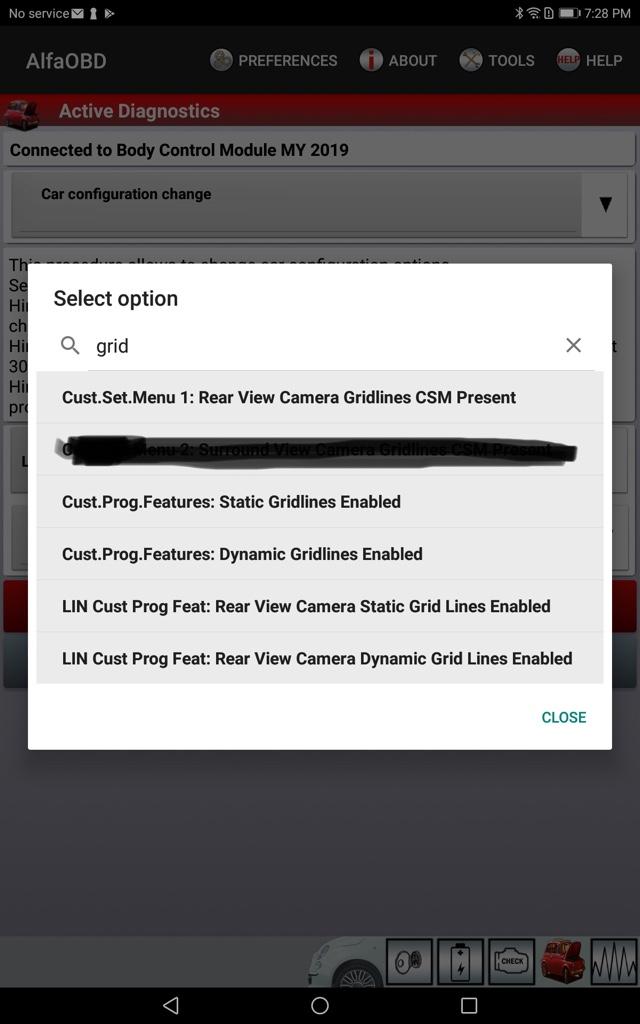Select LIN Rear View Camera Dynamic Grid Lines

click(320, 658)
